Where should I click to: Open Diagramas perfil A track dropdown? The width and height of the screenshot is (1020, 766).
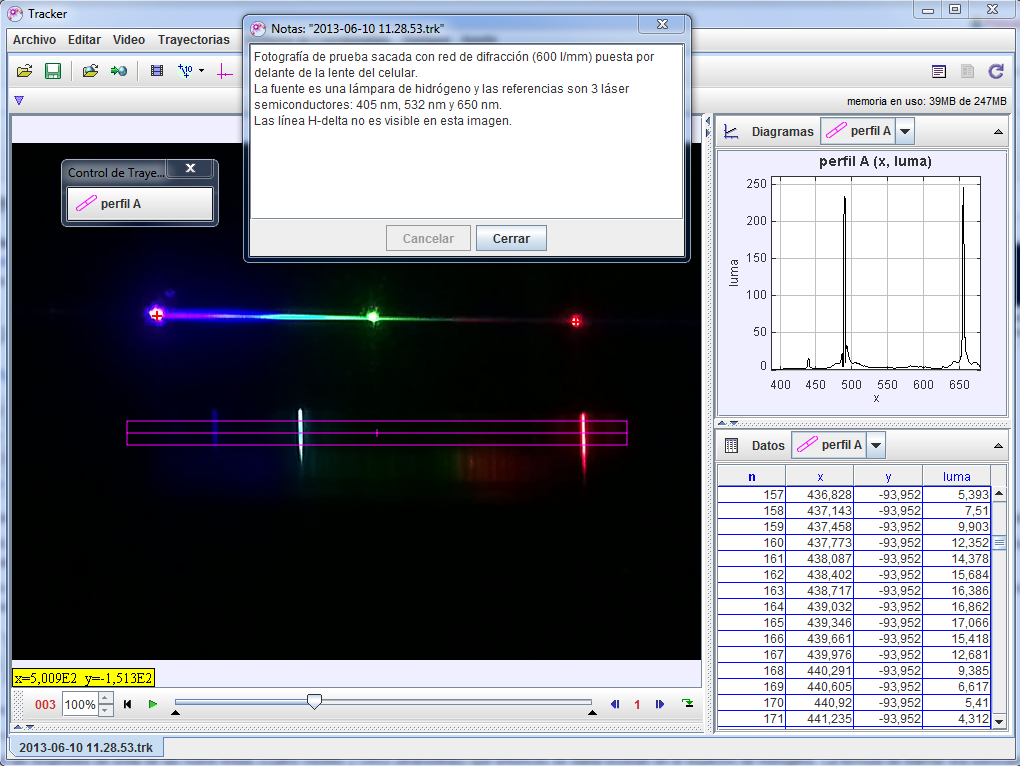(905, 131)
